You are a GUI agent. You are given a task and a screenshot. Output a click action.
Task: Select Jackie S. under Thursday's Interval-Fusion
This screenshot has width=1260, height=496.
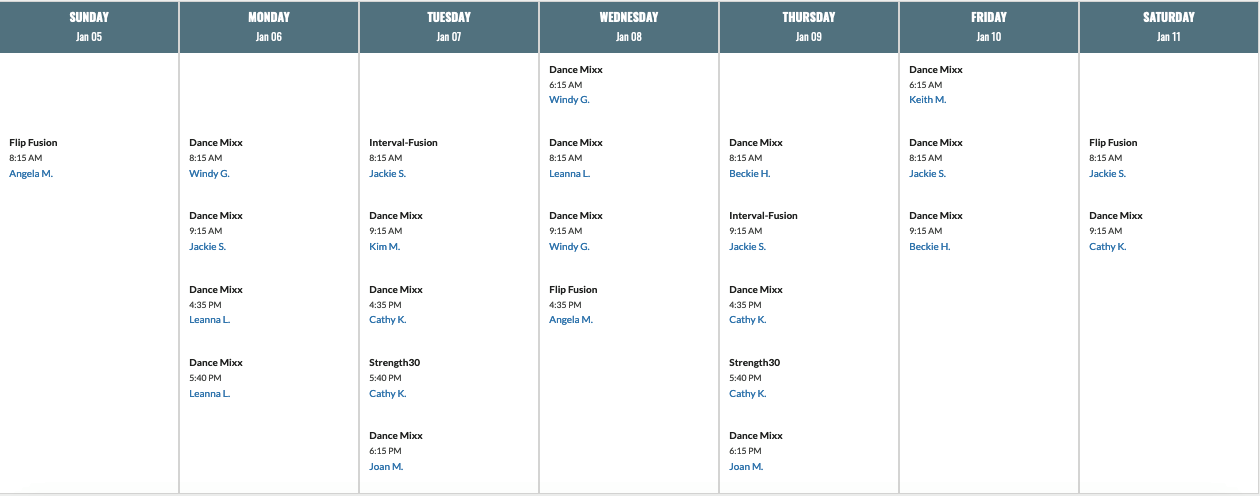(747, 246)
